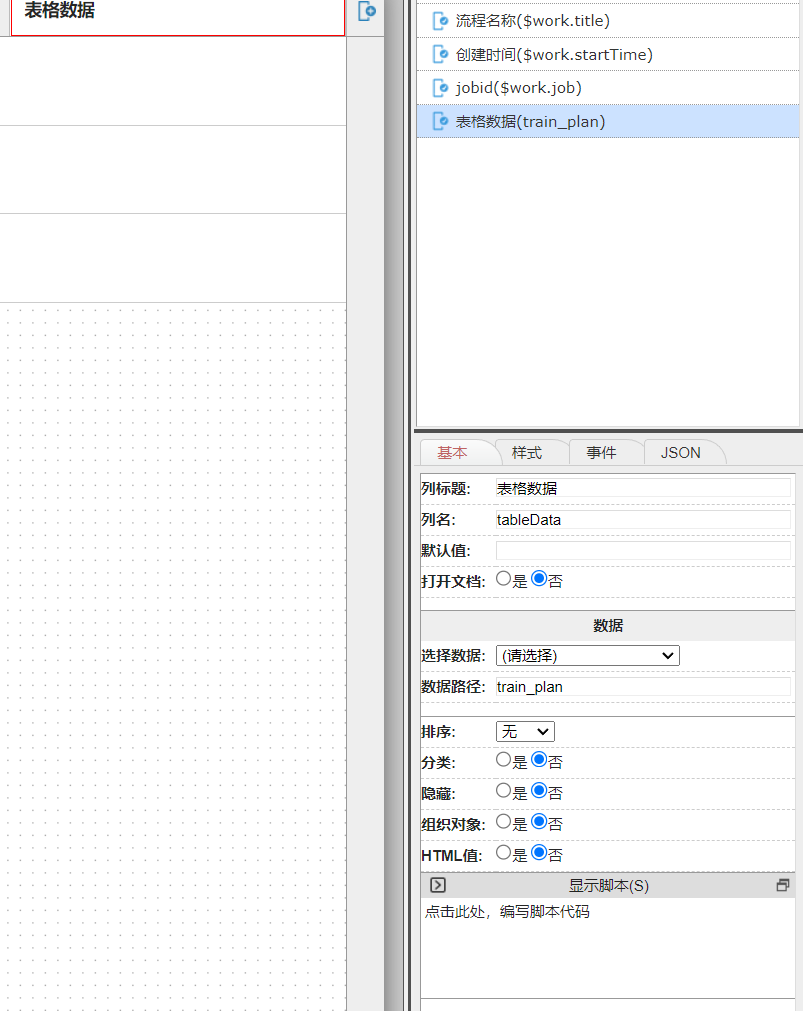Viewport: 803px width, 1011px height.
Task: Set 打开文档 to 否
Action: [x=539, y=579]
